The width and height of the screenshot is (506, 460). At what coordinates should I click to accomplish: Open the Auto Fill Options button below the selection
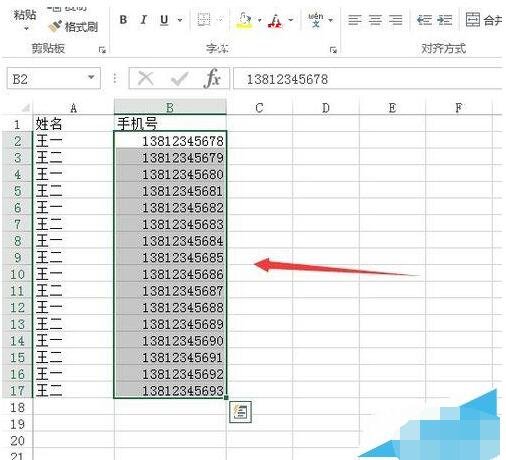[240, 412]
